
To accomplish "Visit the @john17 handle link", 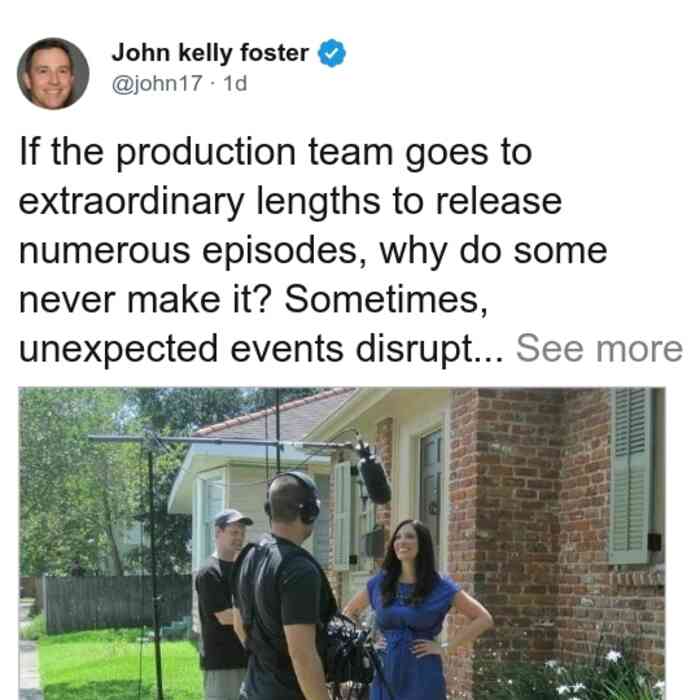I will (x=157, y=83).
